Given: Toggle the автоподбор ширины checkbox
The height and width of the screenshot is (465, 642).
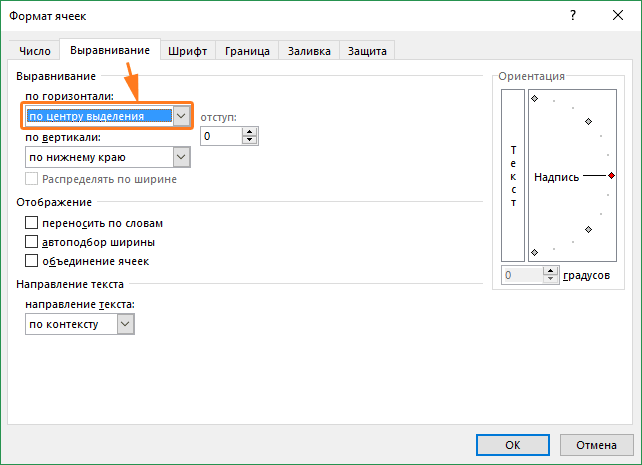Looking at the screenshot, I should point(32,242).
